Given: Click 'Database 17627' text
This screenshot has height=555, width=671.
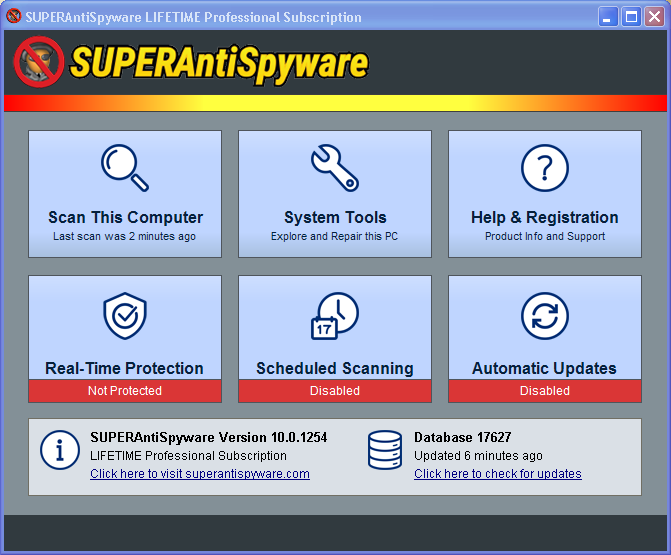Looking at the screenshot, I should coord(463,437).
